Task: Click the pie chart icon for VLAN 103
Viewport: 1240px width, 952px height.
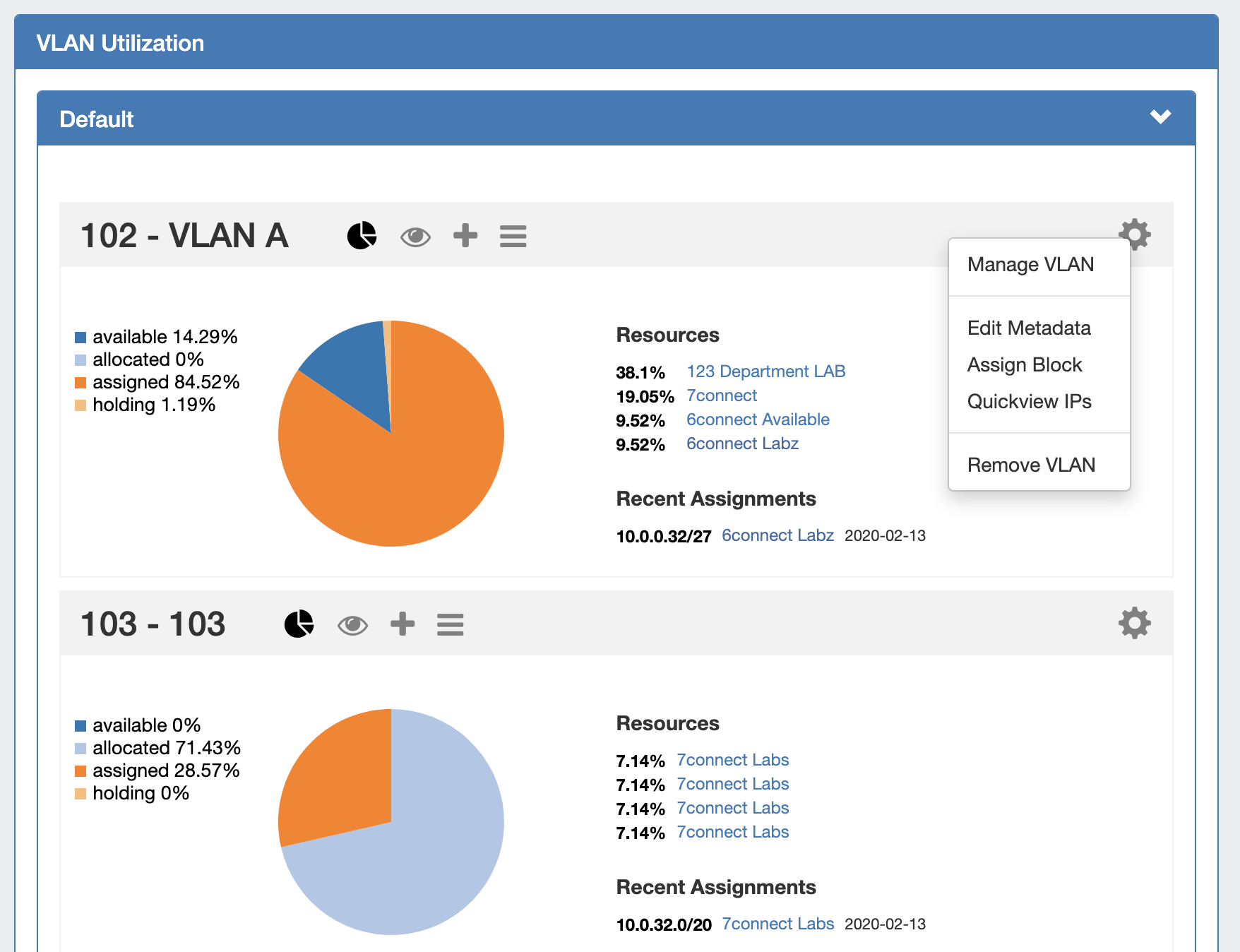Action: (x=299, y=624)
